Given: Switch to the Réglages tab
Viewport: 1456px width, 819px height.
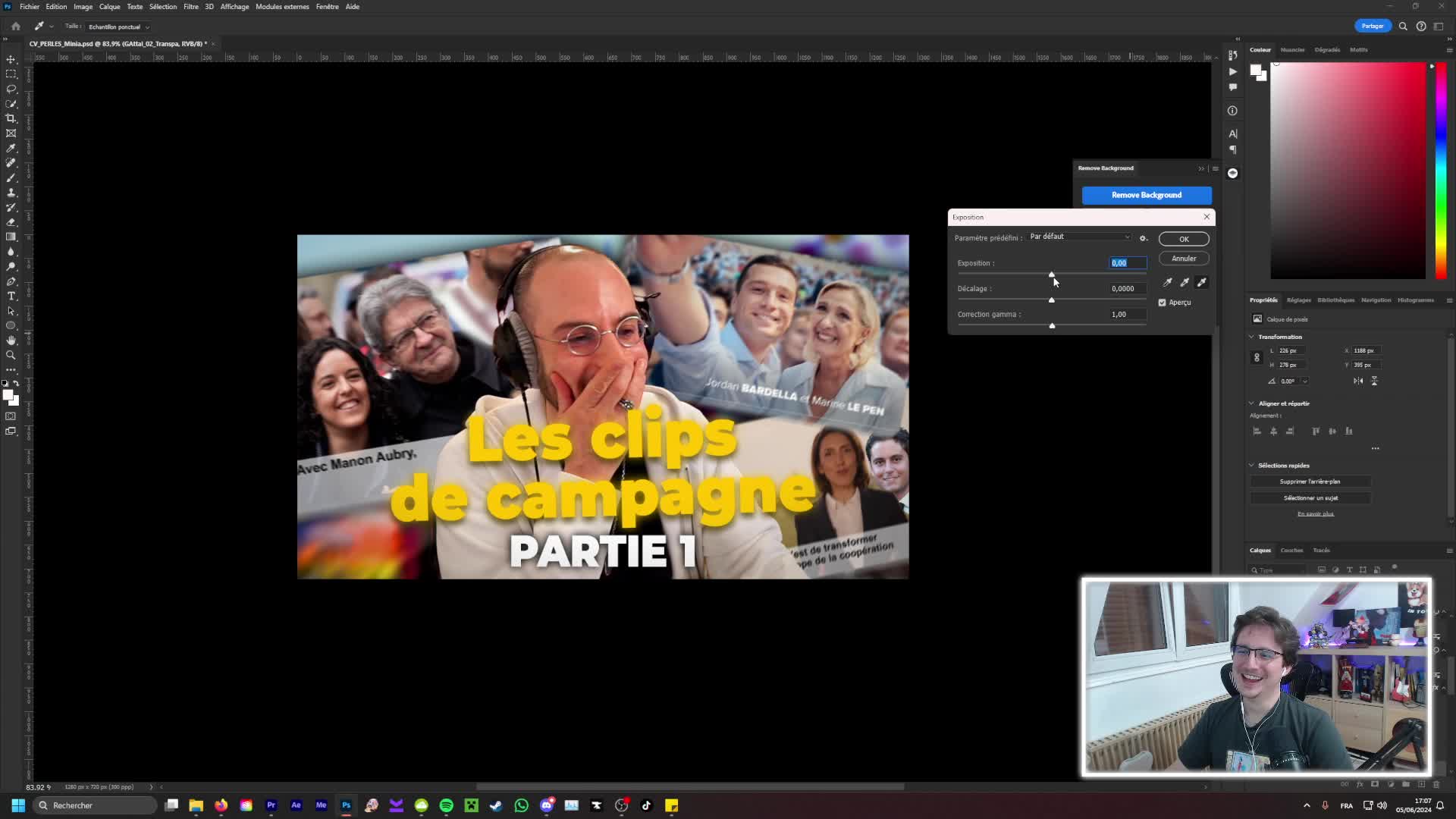Looking at the screenshot, I should tap(1298, 300).
